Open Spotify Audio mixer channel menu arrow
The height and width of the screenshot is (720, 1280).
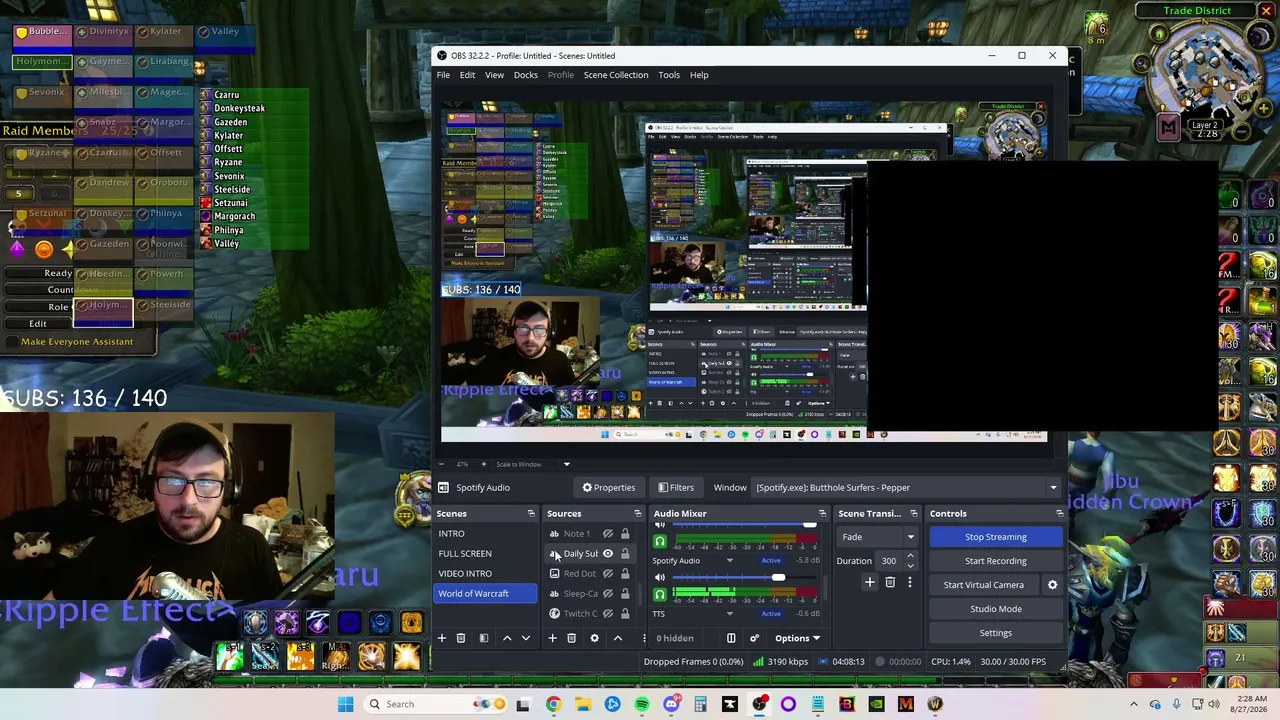pos(729,561)
